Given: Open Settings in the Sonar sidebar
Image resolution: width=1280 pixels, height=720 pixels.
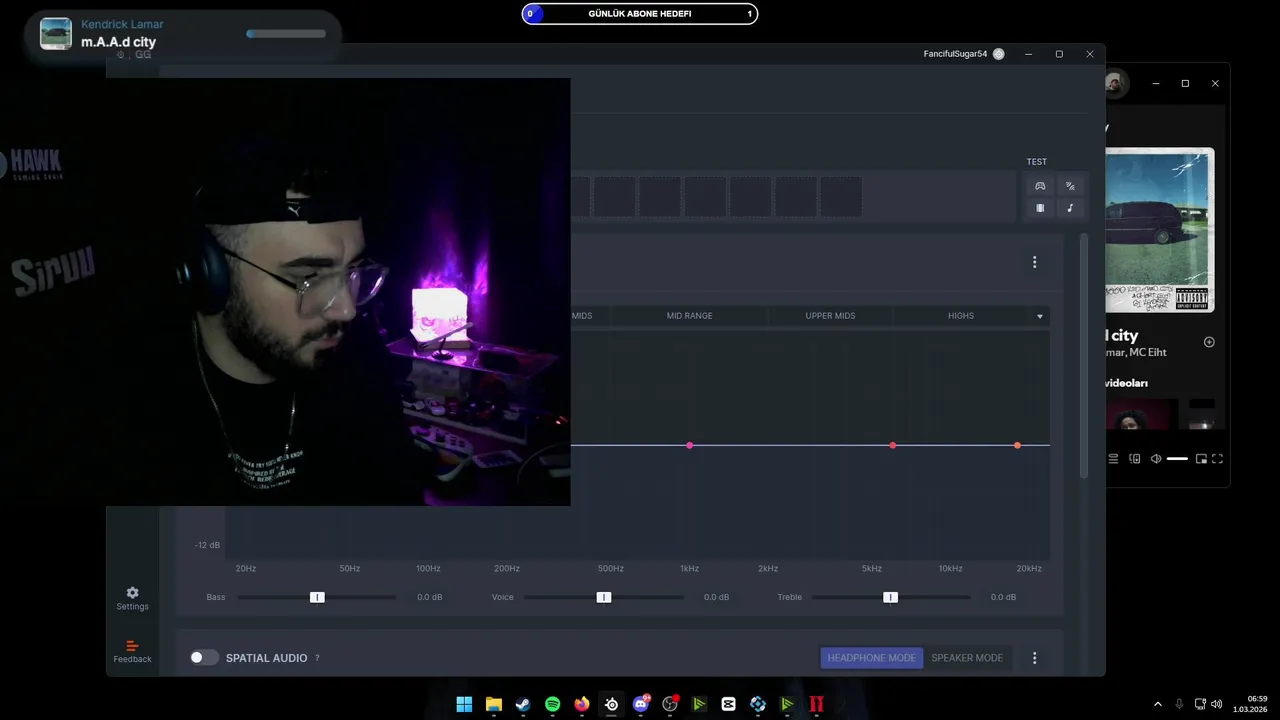Looking at the screenshot, I should [x=132, y=598].
